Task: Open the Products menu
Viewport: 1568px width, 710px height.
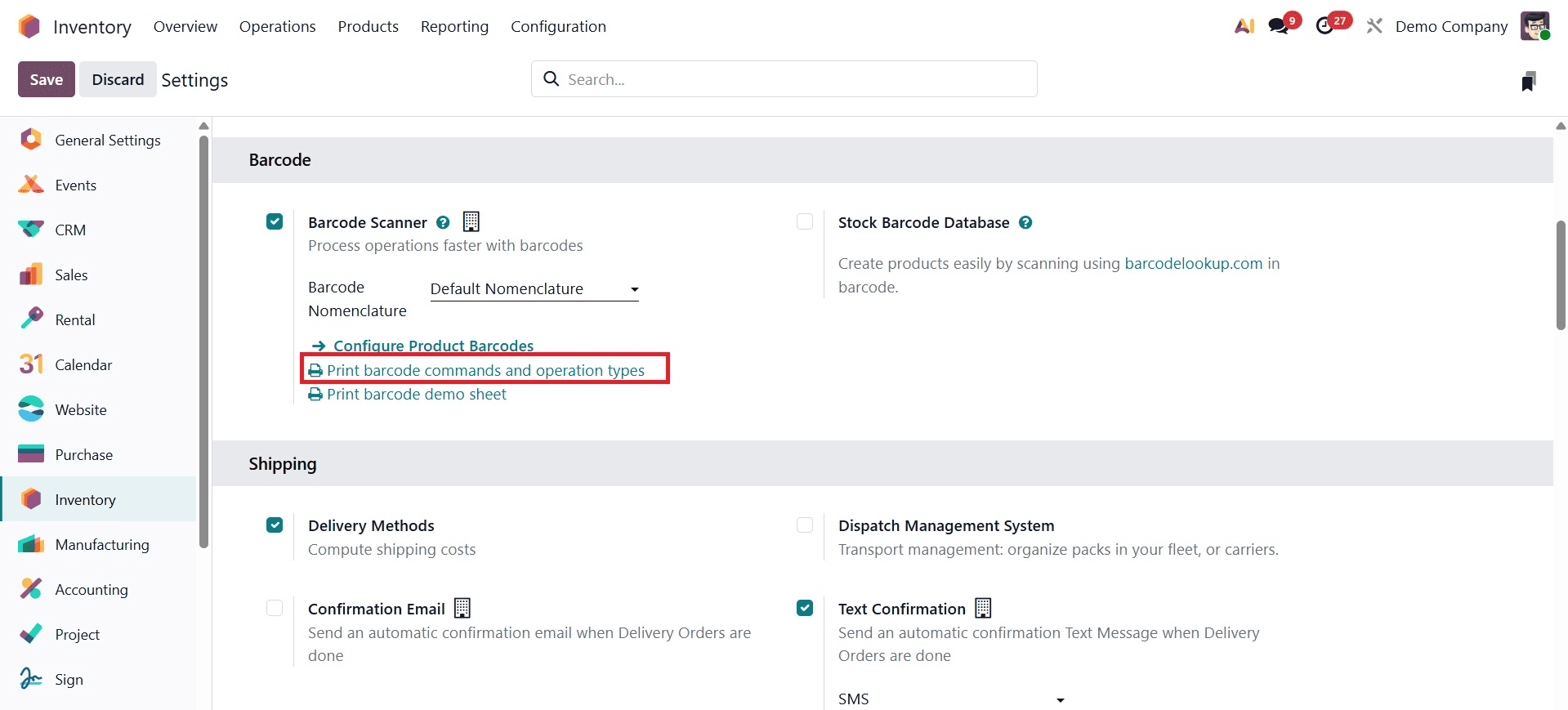Action: (369, 26)
